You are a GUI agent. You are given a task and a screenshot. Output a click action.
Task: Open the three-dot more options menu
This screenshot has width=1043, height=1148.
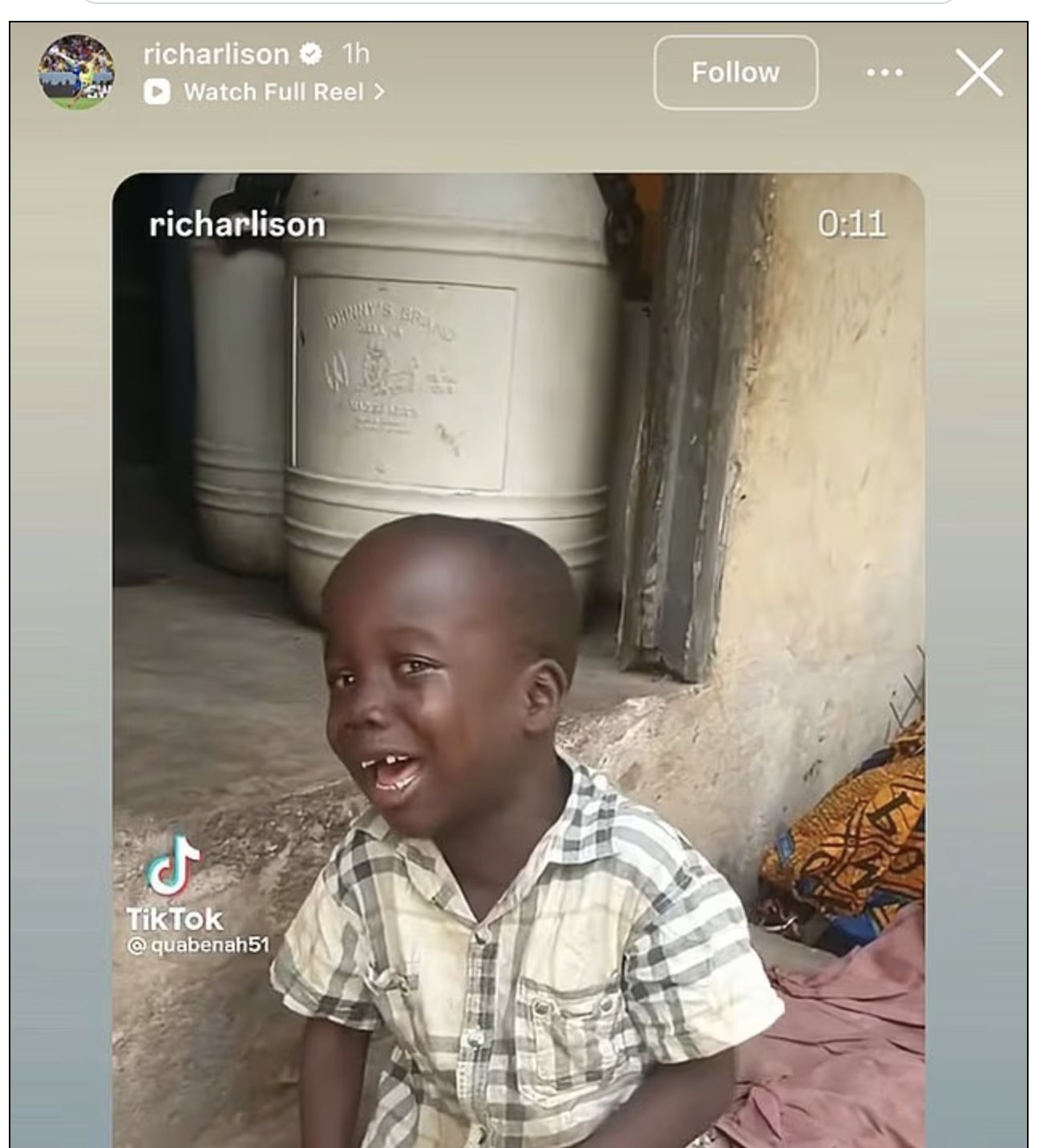tap(884, 72)
